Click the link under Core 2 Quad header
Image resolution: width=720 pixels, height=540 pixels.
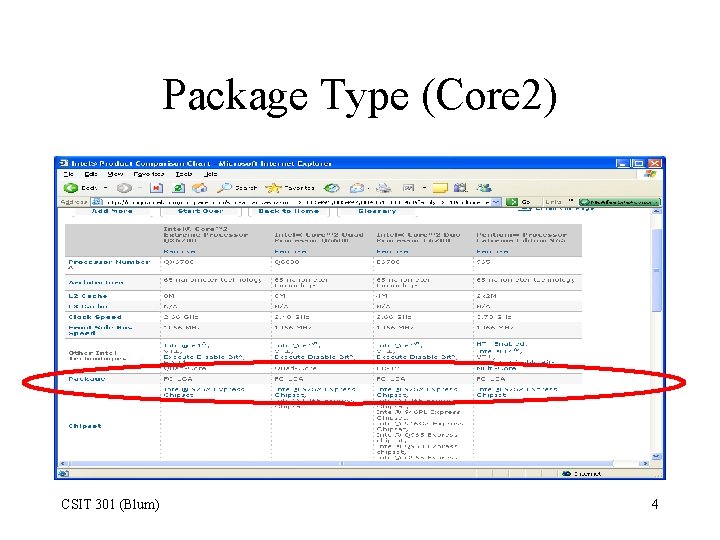(x=290, y=252)
